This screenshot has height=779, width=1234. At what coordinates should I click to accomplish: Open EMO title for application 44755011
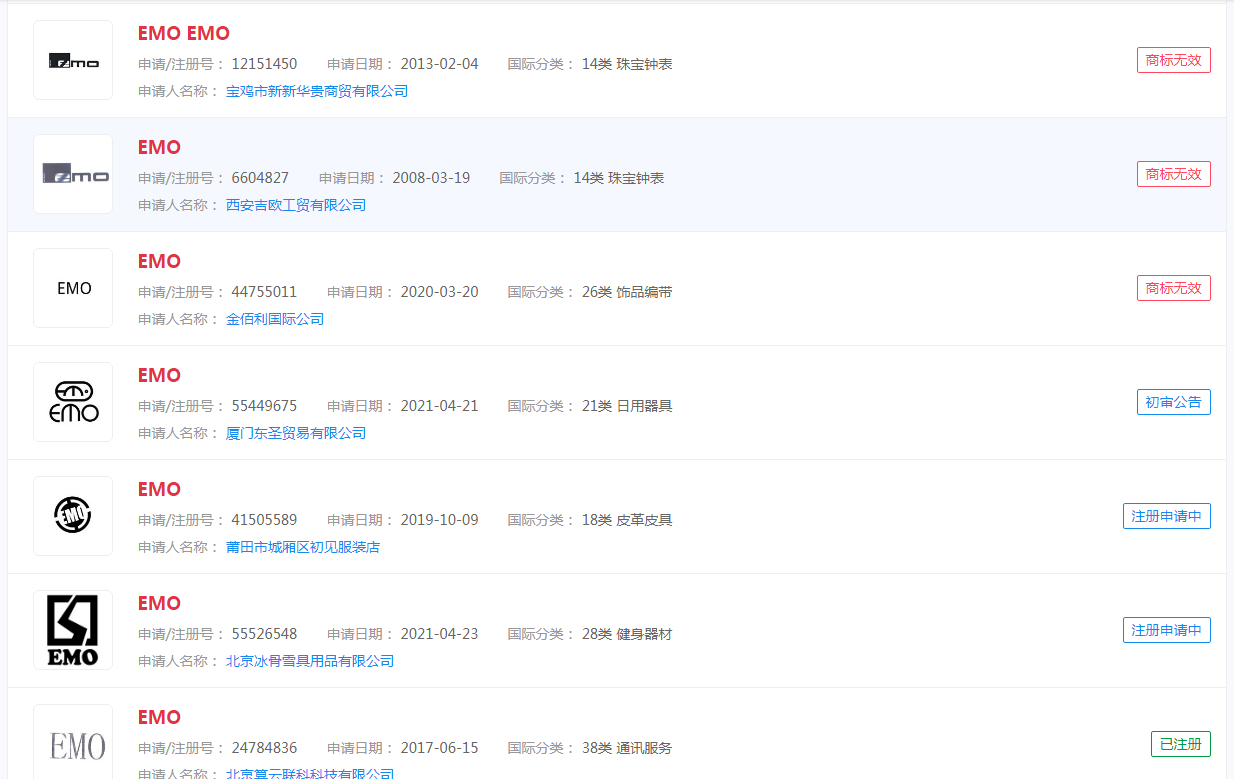(x=160, y=262)
